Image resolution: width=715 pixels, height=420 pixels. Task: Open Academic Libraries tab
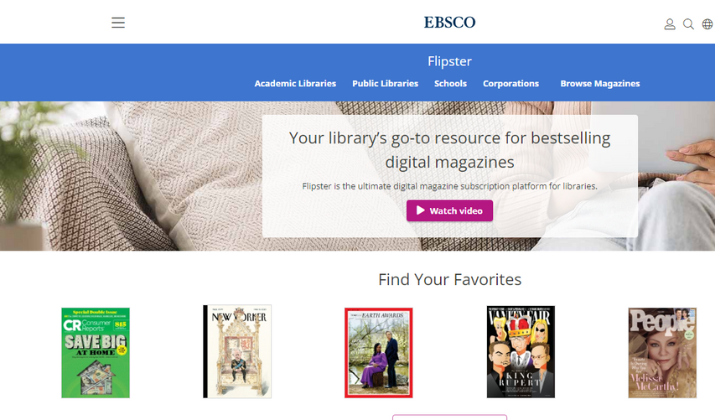295,83
